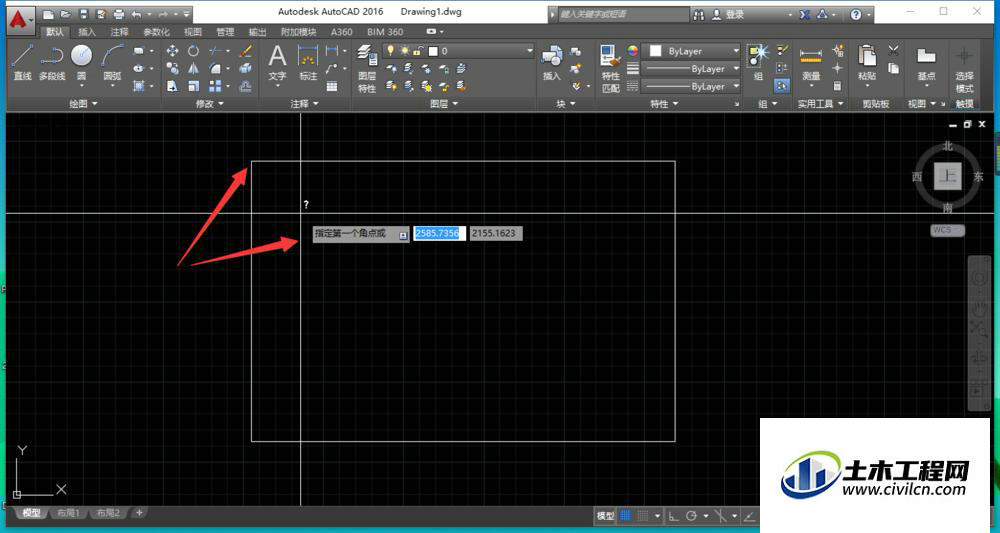This screenshot has height=533, width=1000.
Task: Switch to the Insert (插入) ribbon tab
Action: [87, 32]
